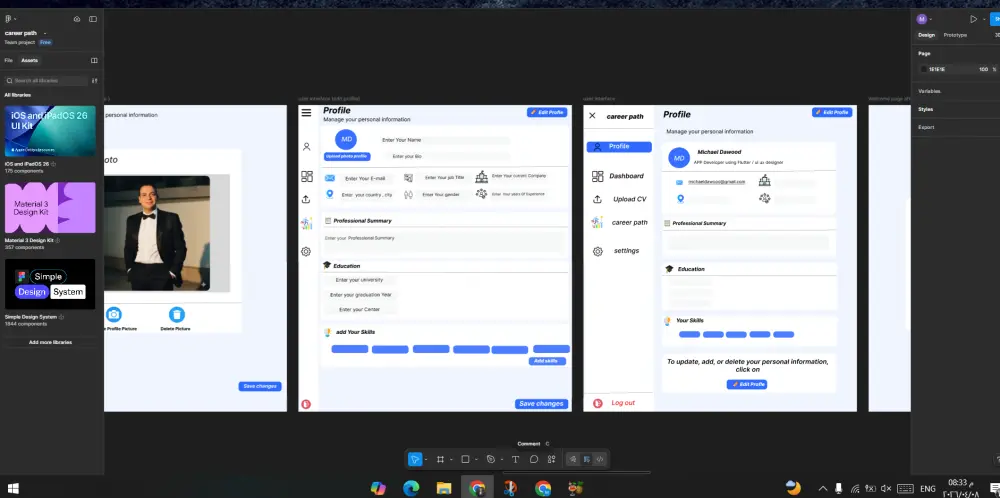Click the Share button
This screenshot has width=1000, height=498.
click(996, 19)
